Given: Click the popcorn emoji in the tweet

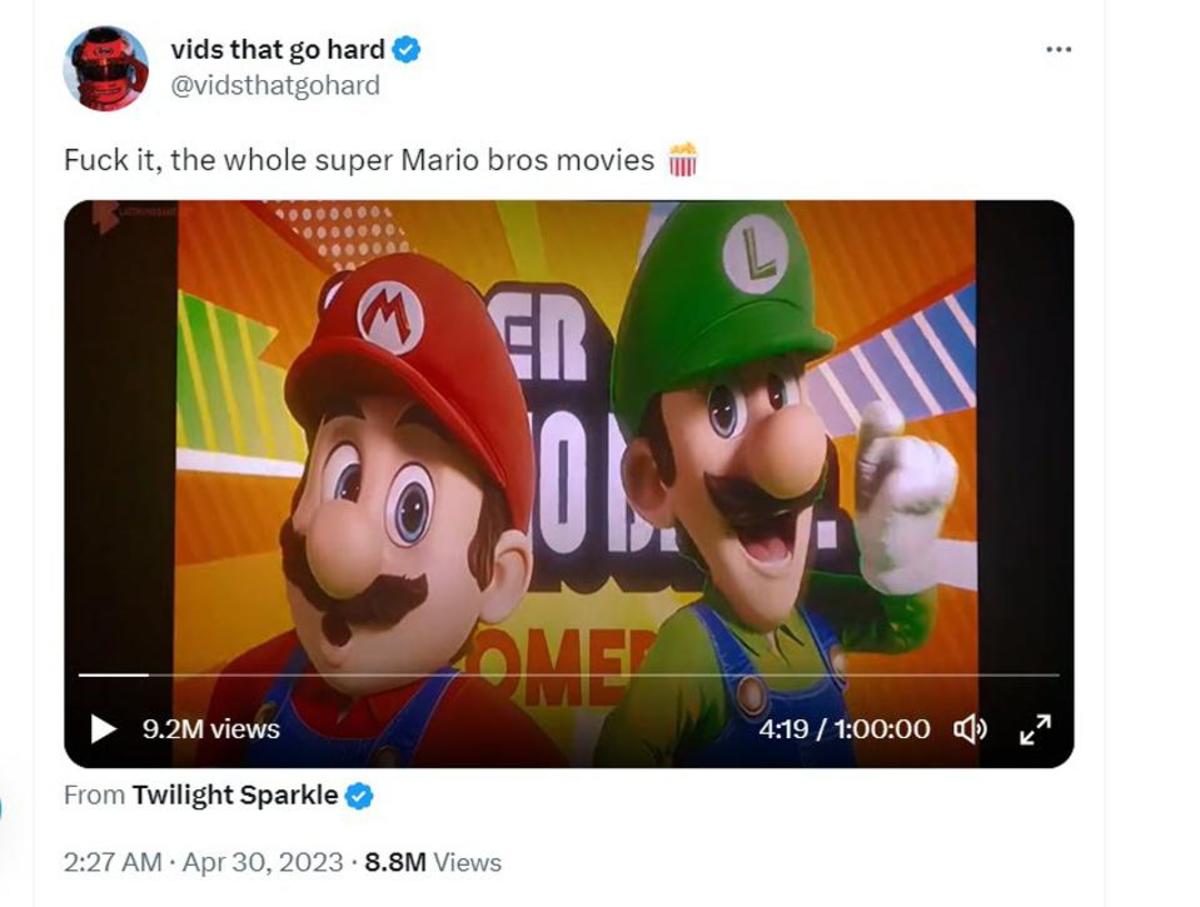Looking at the screenshot, I should tap(682, 160).
